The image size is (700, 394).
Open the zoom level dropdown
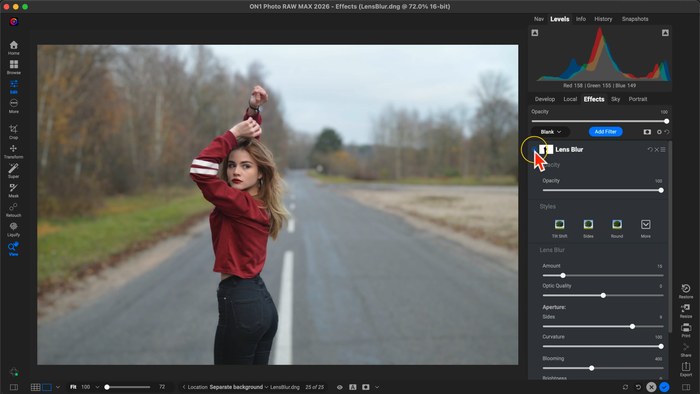(x=97, y=387)
